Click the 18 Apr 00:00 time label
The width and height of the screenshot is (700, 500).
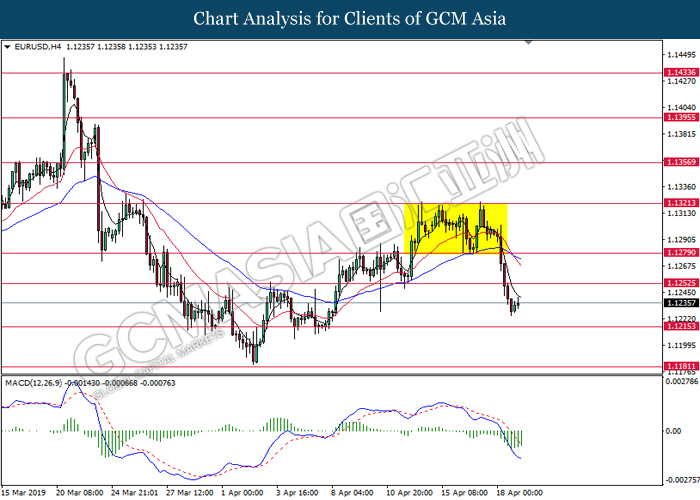pyautogui.click(x=520, y=493)
